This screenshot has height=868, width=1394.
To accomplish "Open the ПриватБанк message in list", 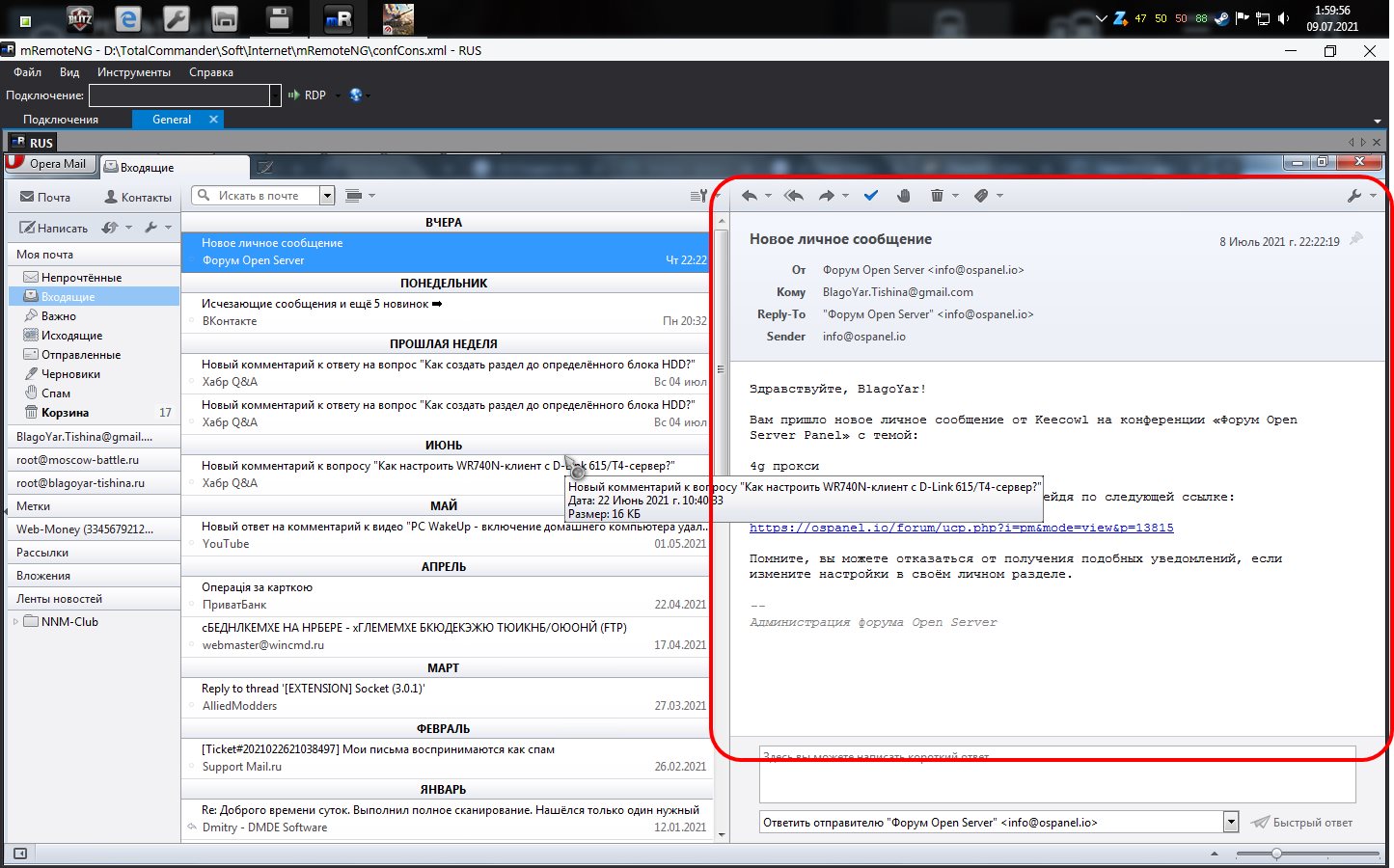I will click(446, 596).
